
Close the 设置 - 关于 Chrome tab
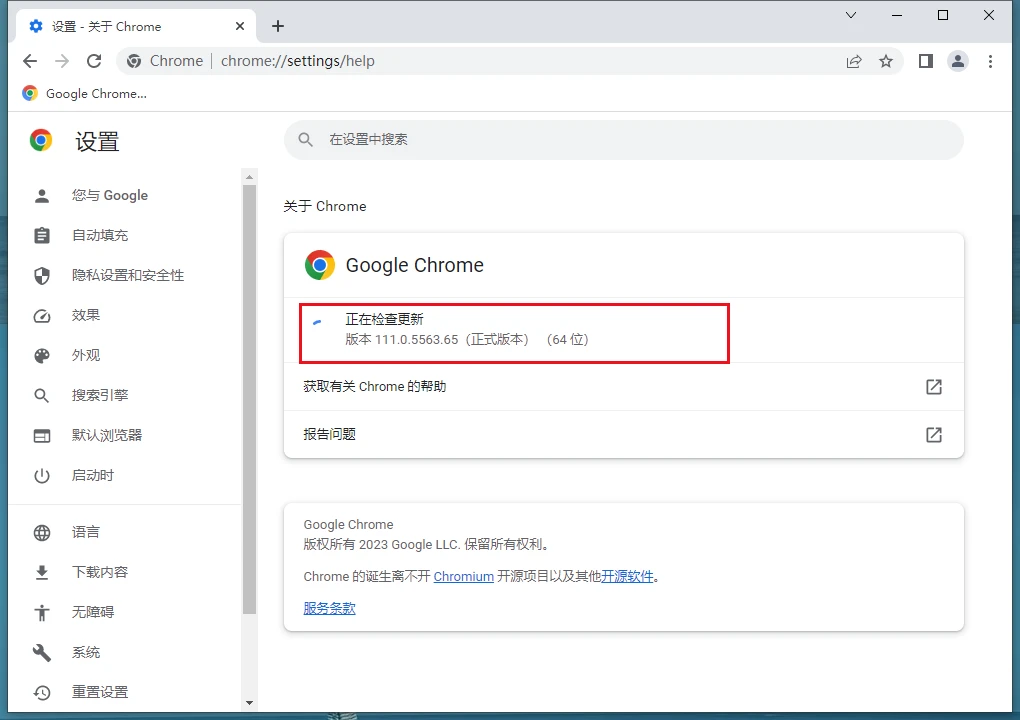pyautogui.click(x=240, y=26)
